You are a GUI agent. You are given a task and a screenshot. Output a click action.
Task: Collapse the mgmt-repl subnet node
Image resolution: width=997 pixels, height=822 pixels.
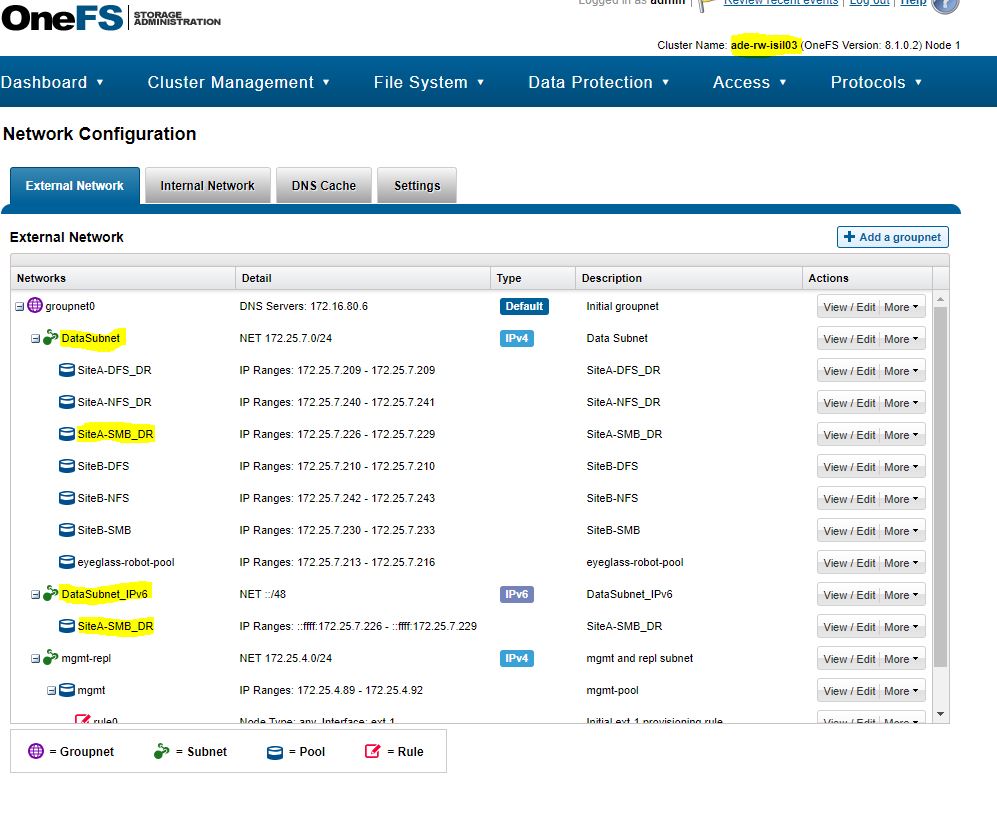36,659
